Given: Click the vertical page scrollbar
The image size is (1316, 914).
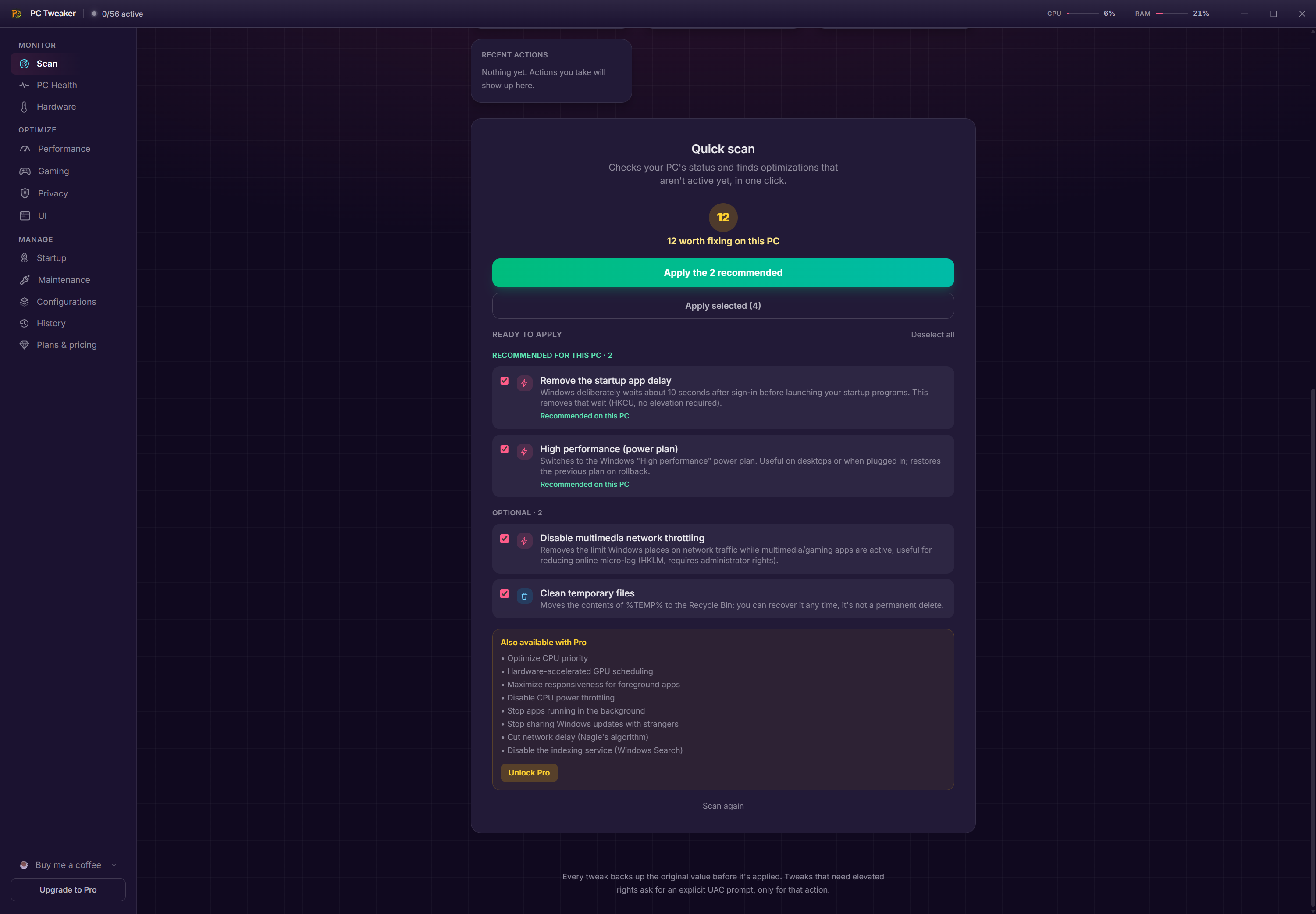Looking at the screenshot, I should [x=1312, y=647].
